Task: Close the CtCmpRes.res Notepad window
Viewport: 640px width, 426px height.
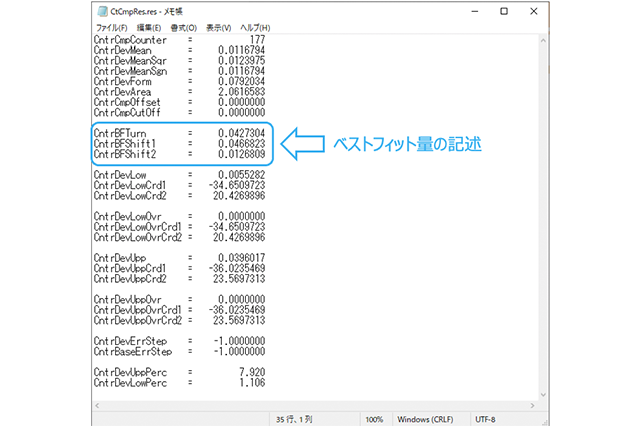Action: pyautogui.click(x=535, y=9)
